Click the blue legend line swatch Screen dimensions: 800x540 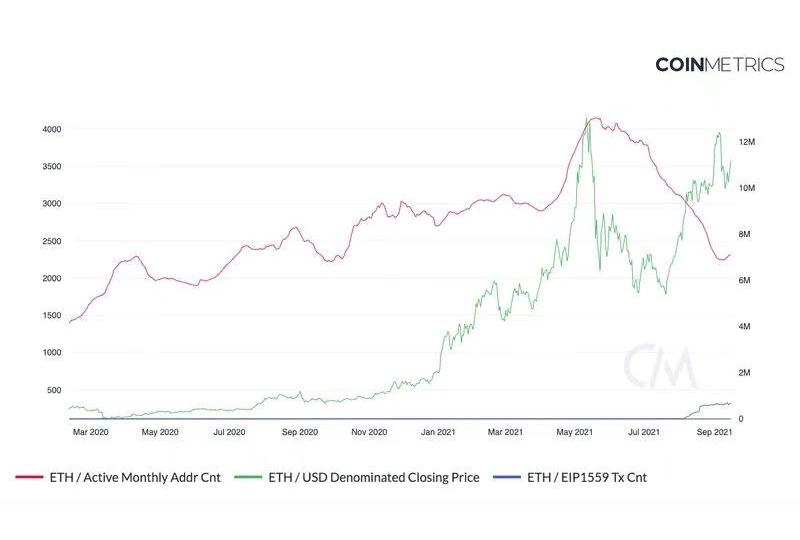click(x=507, y=477)
